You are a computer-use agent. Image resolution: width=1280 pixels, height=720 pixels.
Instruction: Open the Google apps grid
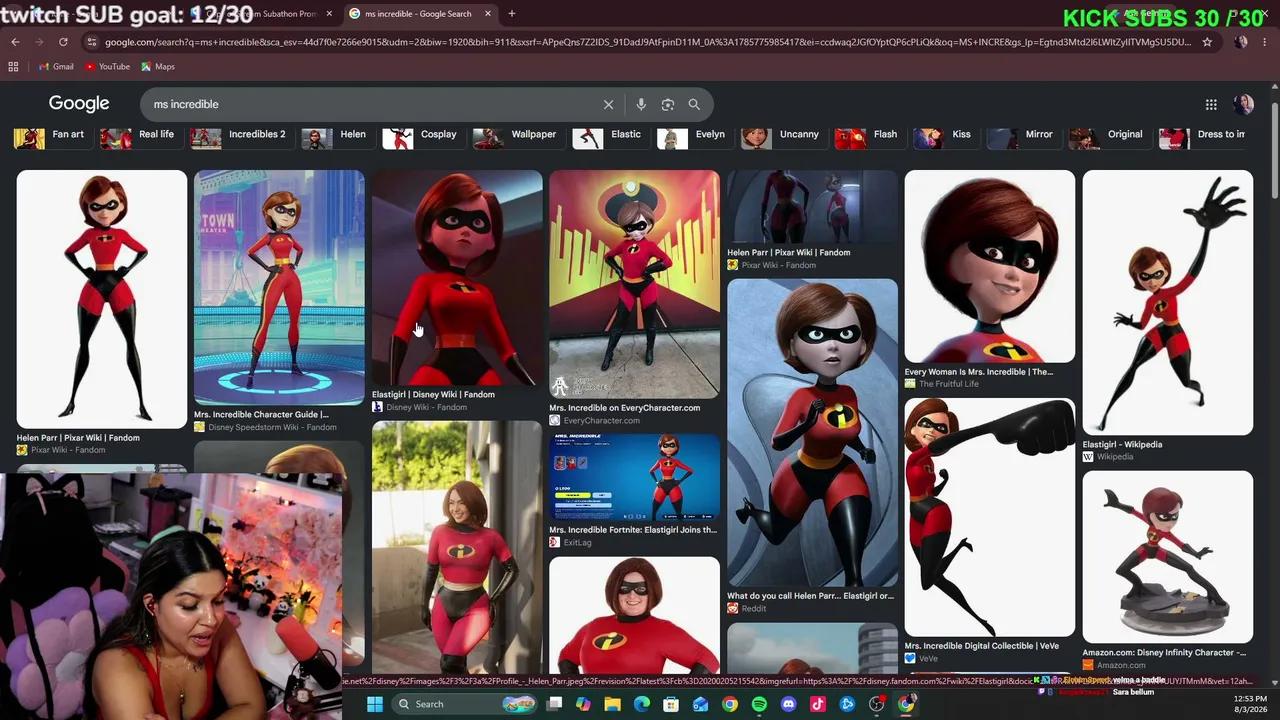(1211, 104)
